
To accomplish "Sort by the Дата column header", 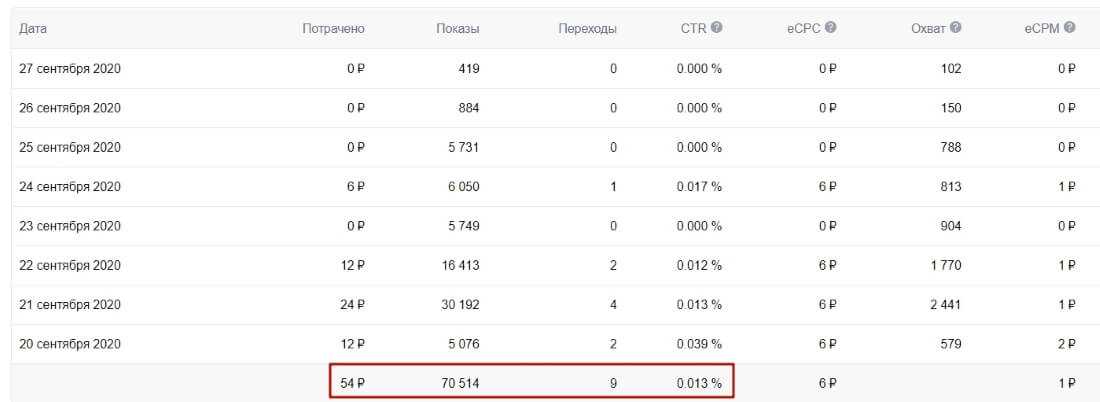I will (33, 29).
